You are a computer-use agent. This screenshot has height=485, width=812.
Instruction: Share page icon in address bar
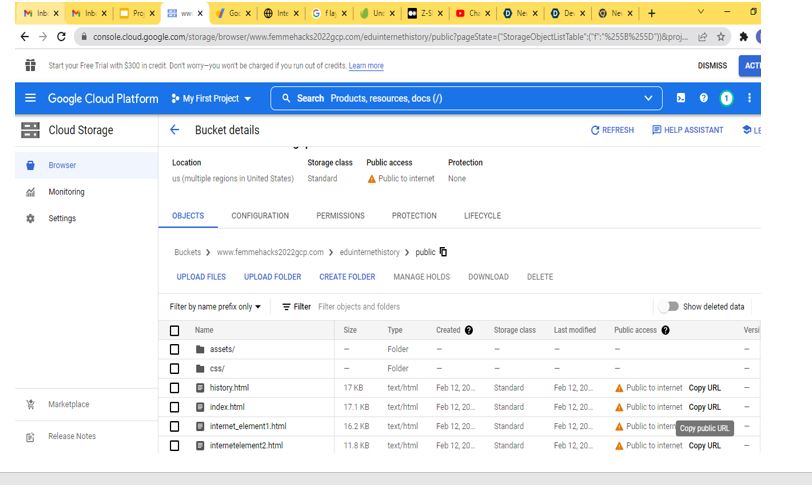(x=702, y=36)
